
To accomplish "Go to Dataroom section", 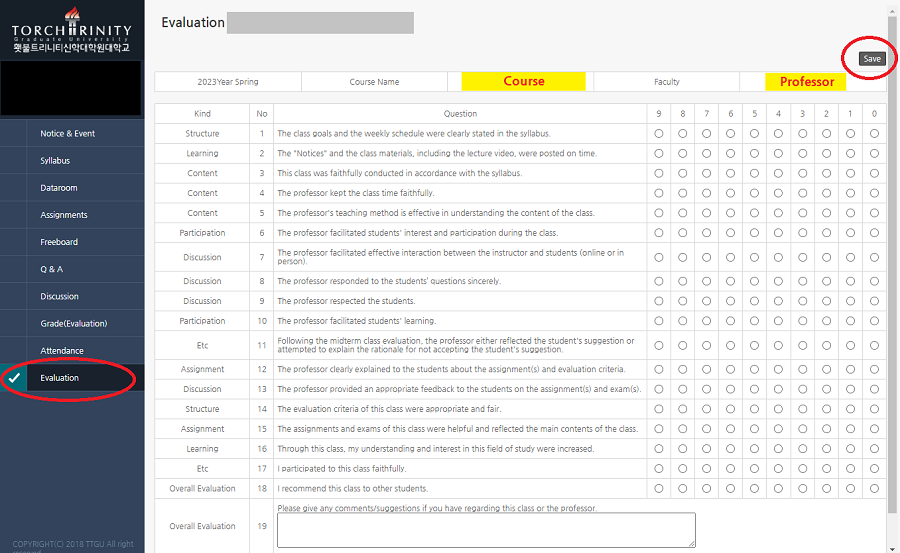I will [59, 188].
